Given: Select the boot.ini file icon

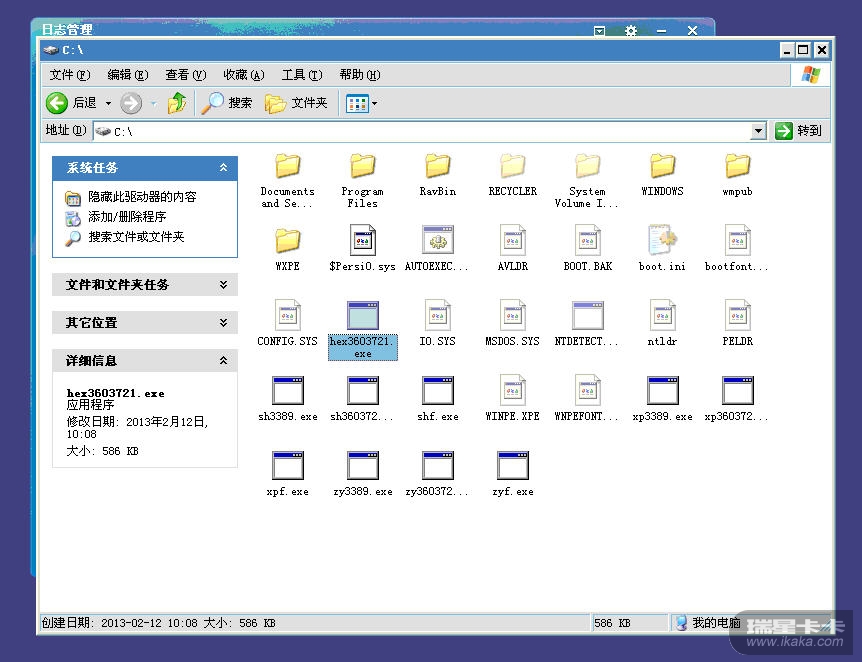Looking at the screenshot, I should (662, 242).
